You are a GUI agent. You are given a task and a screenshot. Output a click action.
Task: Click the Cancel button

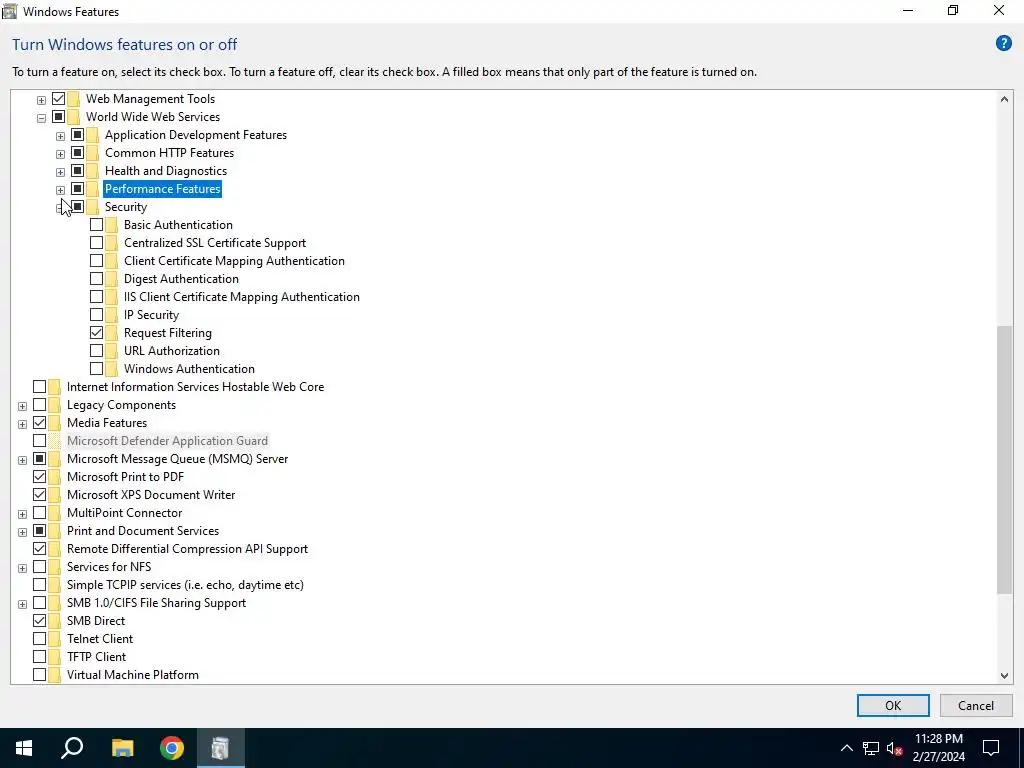tap(976, 705)
